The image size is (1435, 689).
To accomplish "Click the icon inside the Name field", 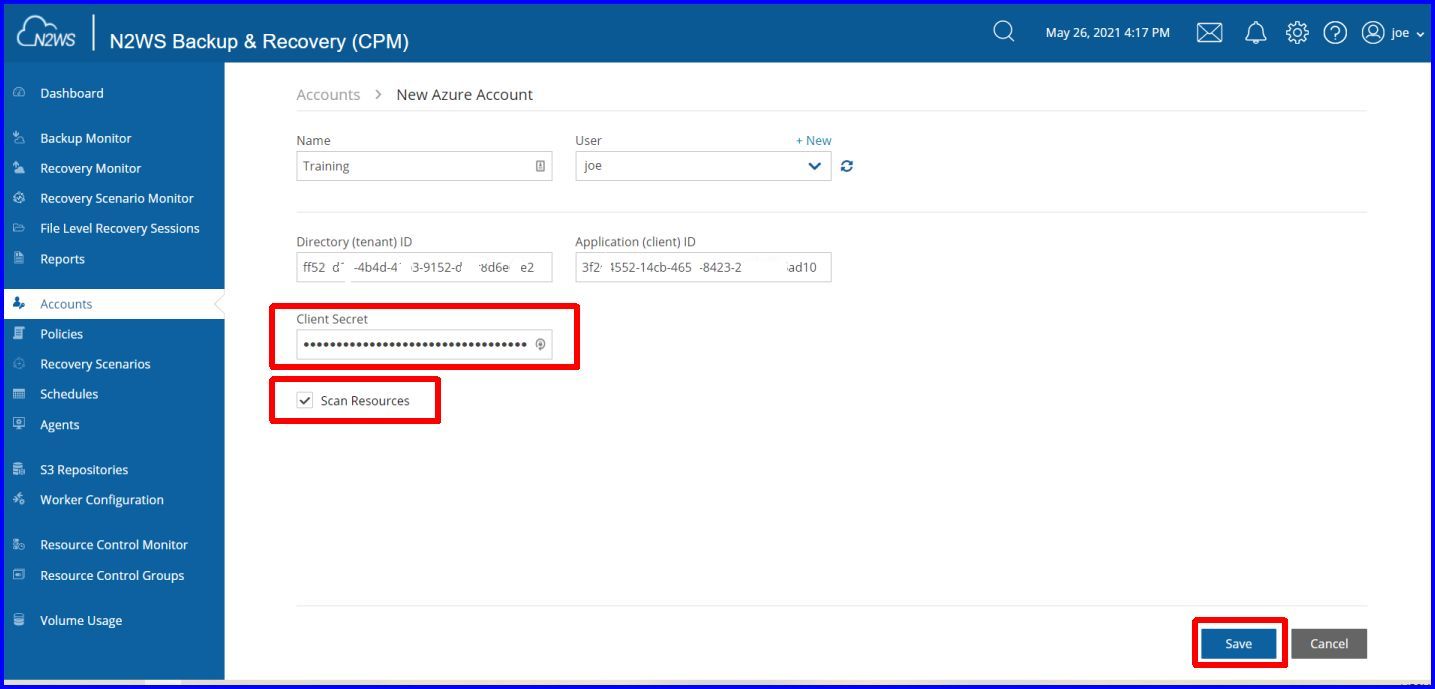I will [x=540, y=166].
